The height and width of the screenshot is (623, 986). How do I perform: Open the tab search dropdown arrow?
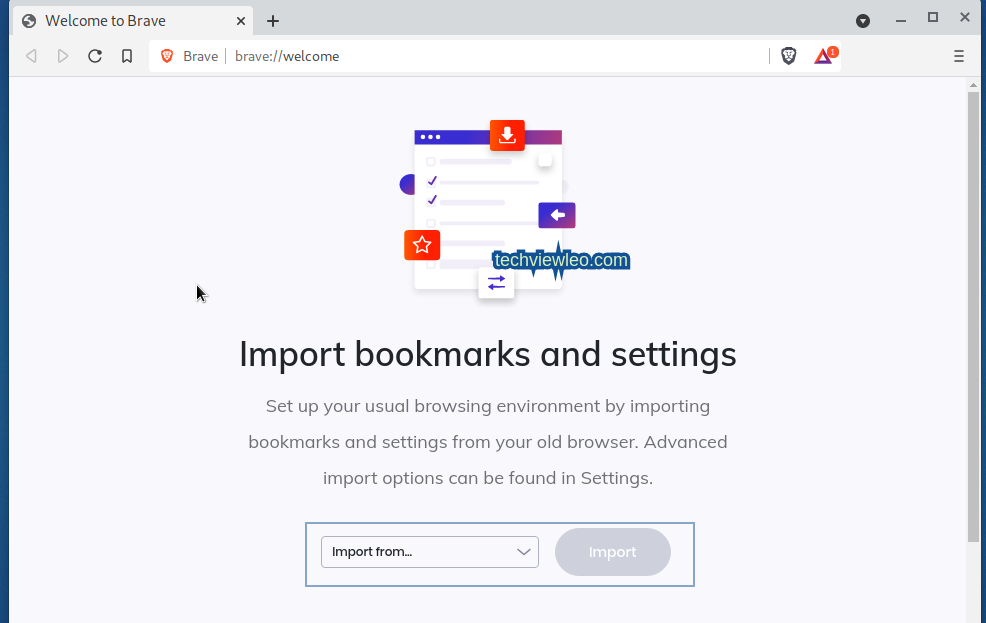coord(863,21)
